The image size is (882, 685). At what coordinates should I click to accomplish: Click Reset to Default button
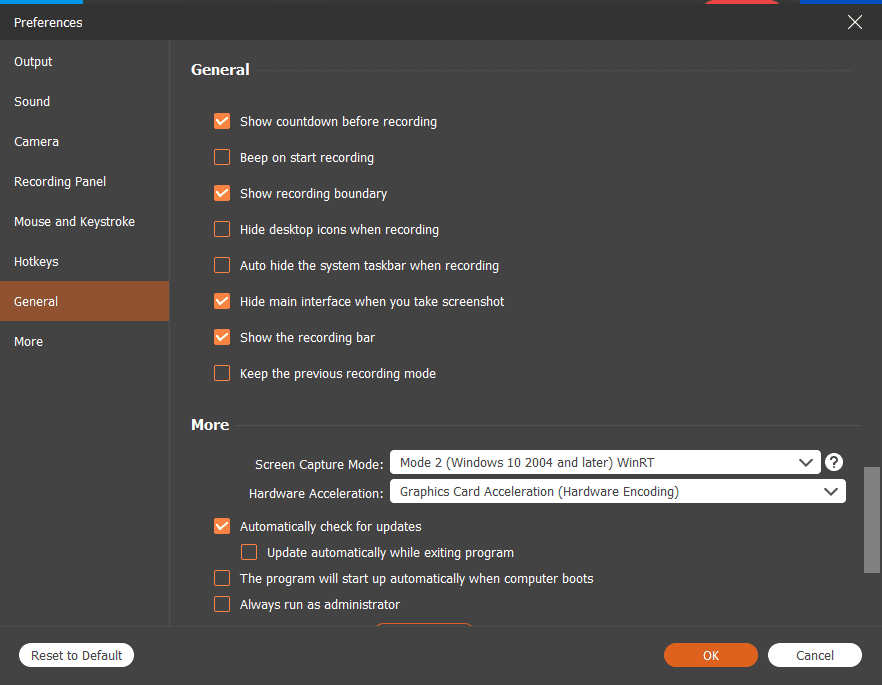coord(76,655)
